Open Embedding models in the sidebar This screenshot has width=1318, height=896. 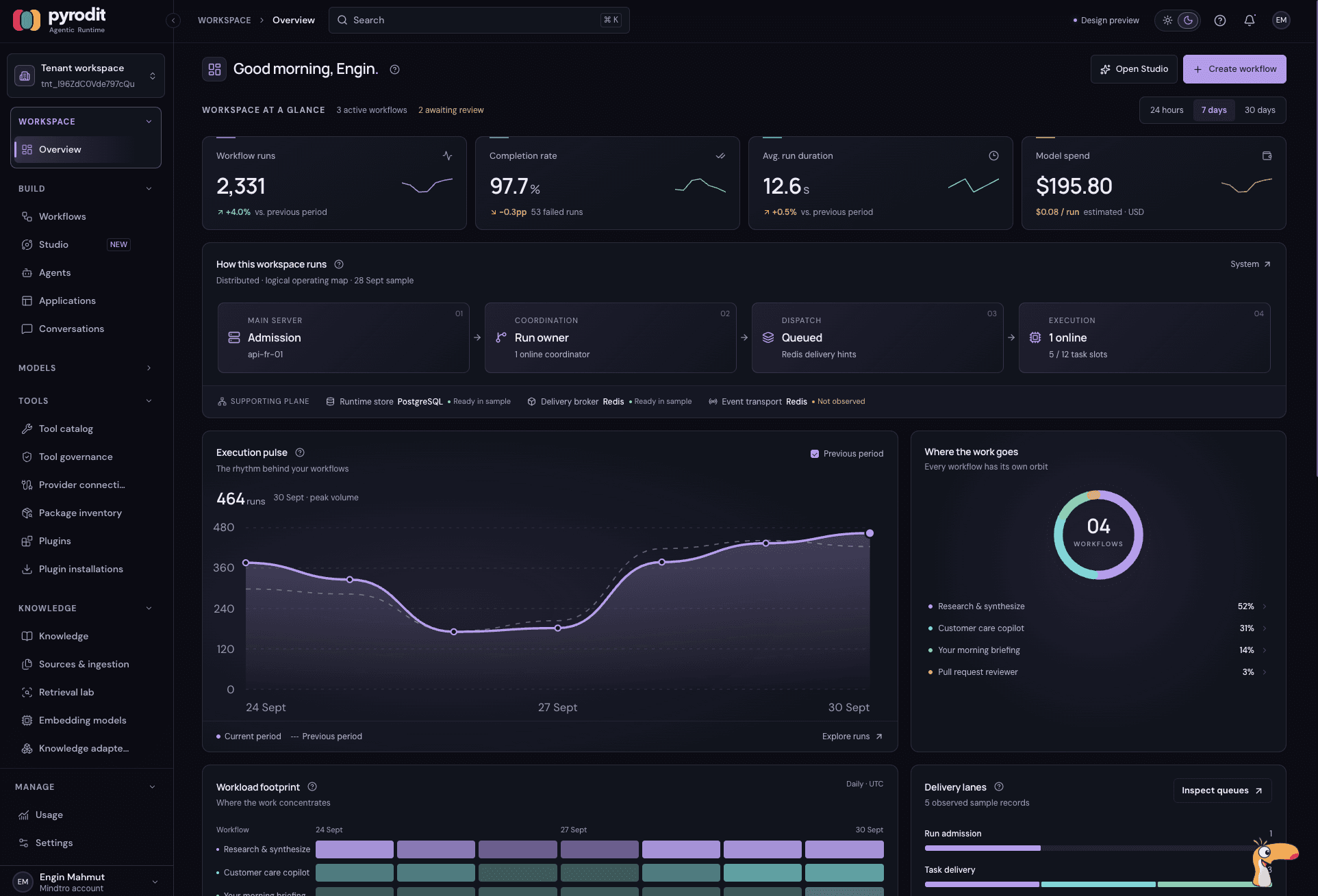82,720
